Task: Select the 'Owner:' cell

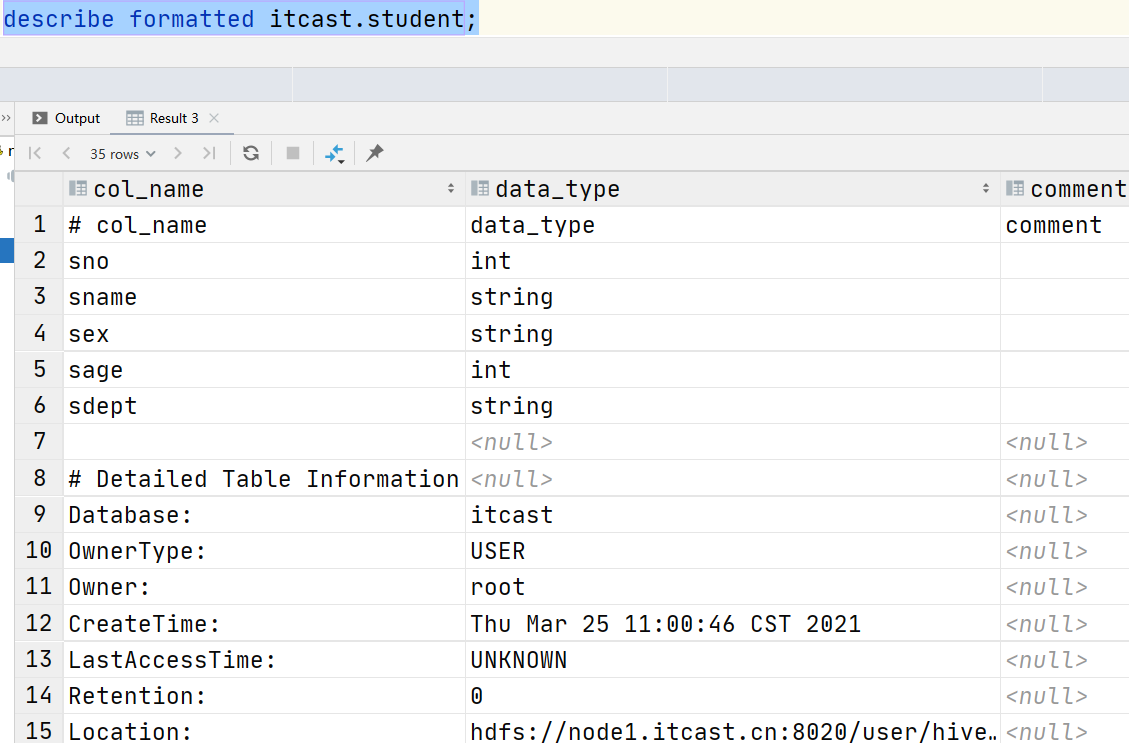Action: click(264, 587)
